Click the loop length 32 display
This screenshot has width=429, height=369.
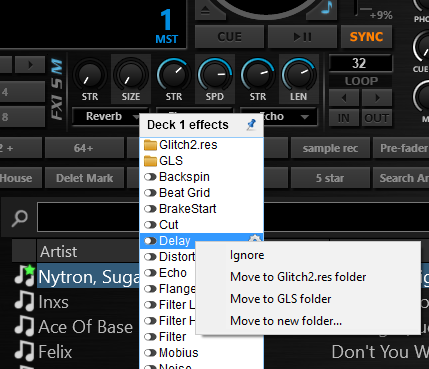tap(360, 63)
